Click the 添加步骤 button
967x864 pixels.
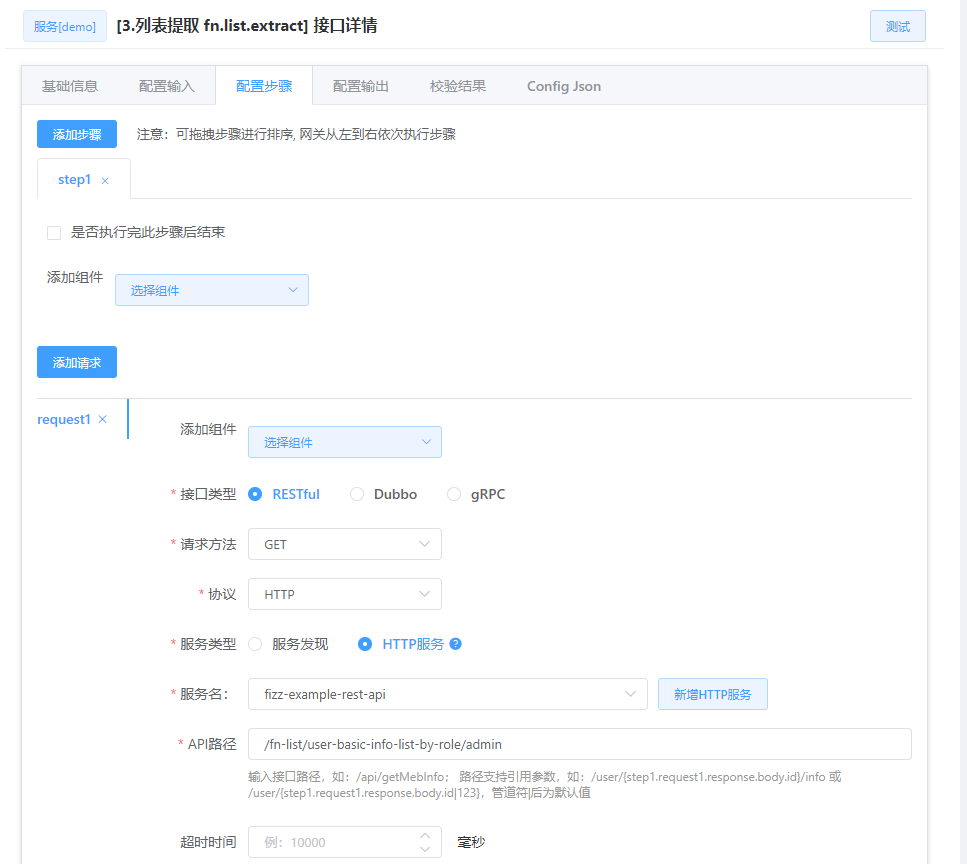tap(76, 133)
